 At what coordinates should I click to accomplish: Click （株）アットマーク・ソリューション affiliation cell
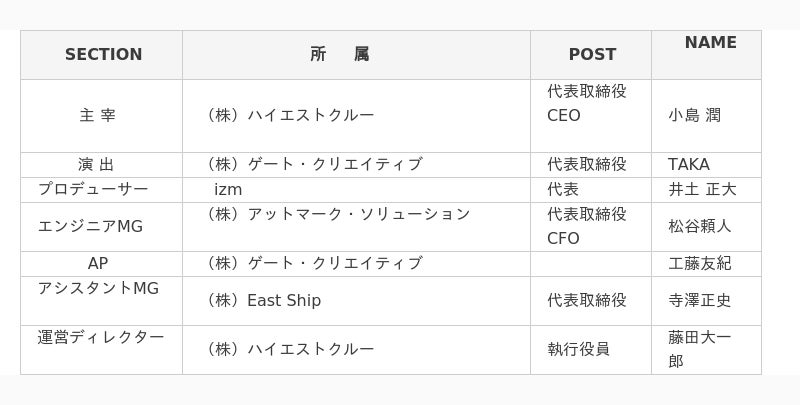pos(336,214)
